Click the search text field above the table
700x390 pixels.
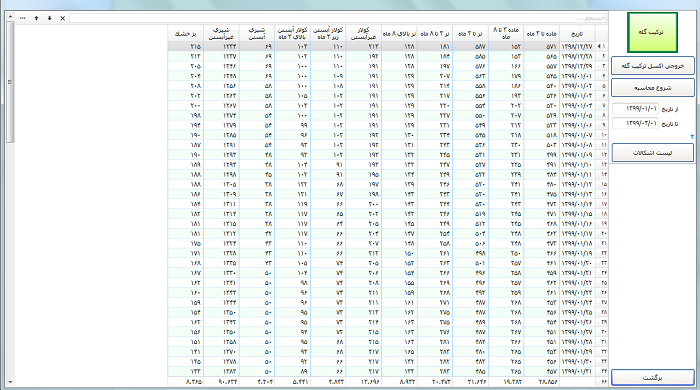tap(338, 18)
